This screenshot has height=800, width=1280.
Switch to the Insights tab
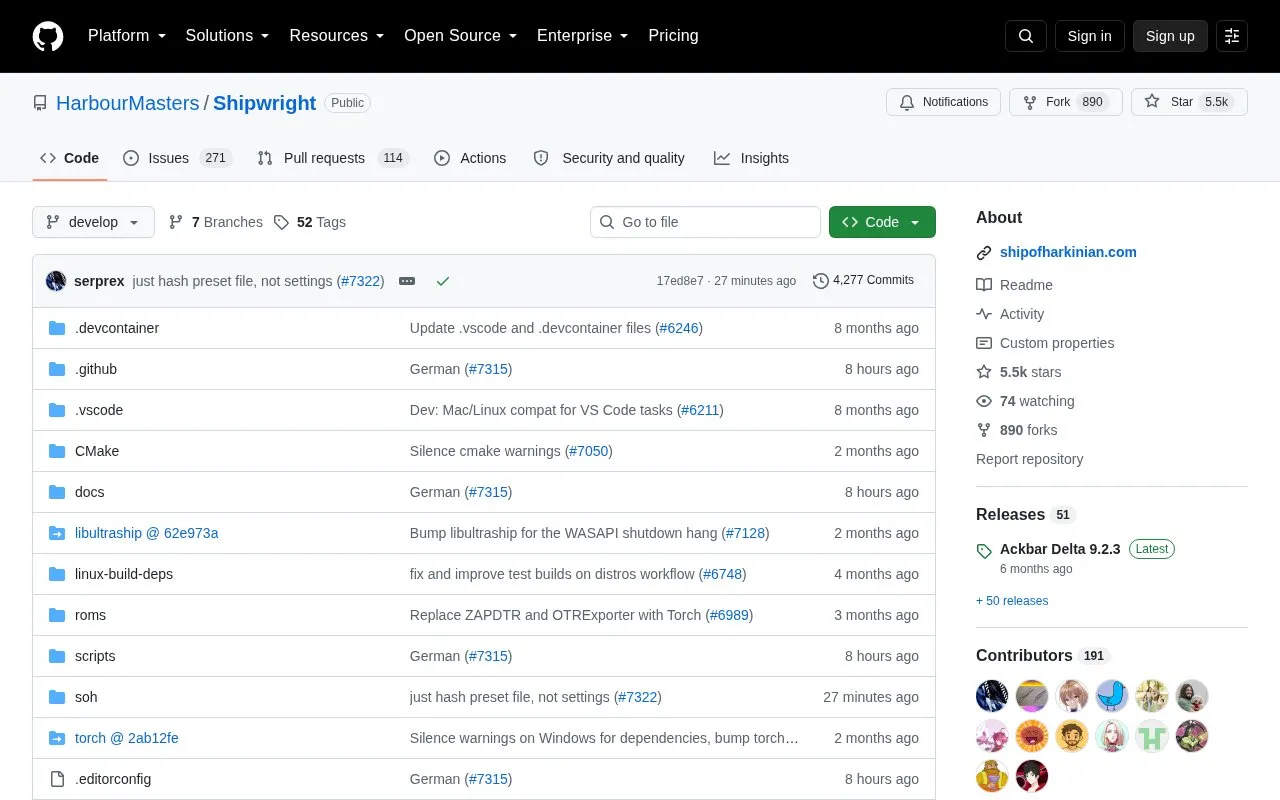[751, 158]
